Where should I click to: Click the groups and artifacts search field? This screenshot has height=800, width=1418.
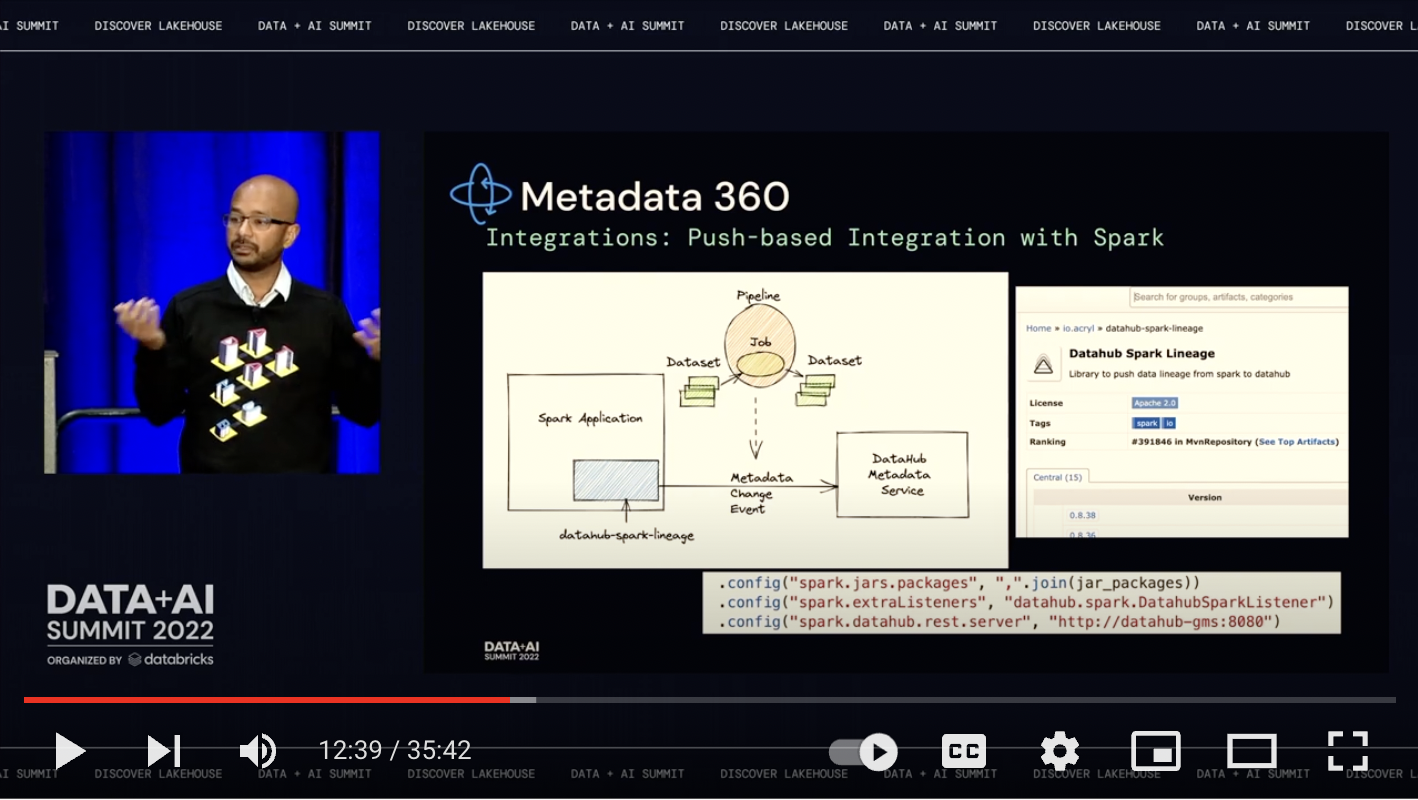tap(1238, 297)
